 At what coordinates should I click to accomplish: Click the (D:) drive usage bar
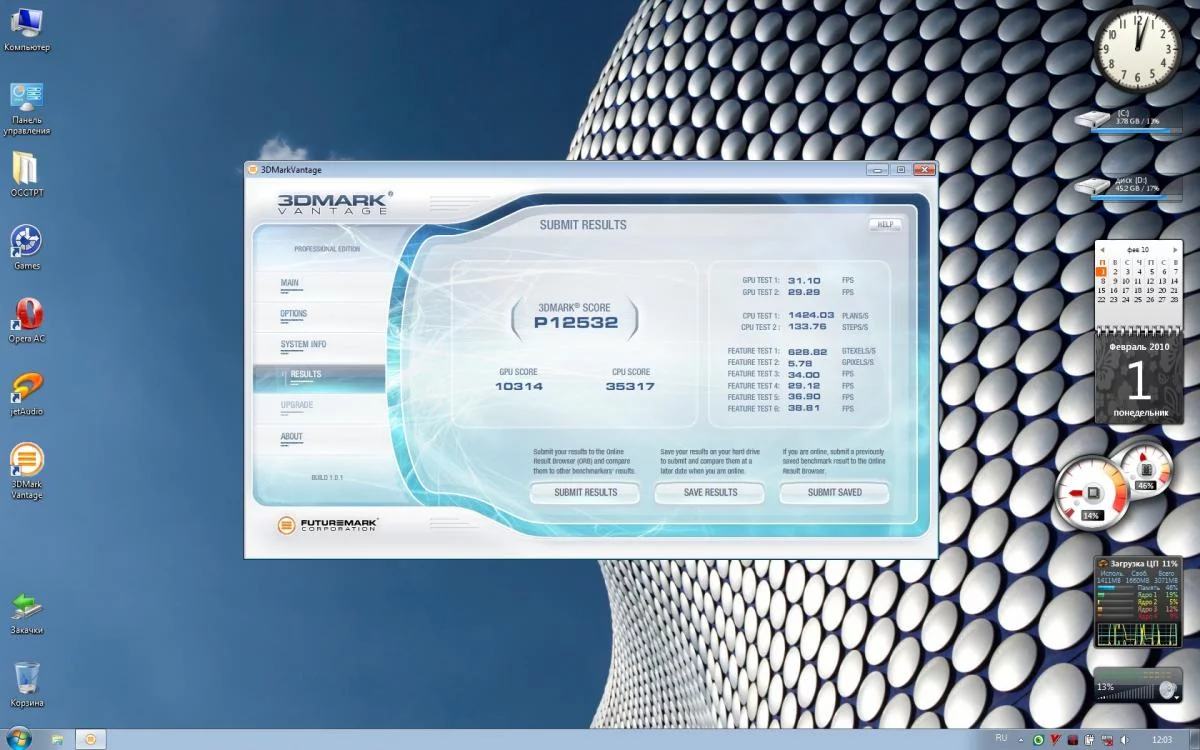click(1136, 197)
